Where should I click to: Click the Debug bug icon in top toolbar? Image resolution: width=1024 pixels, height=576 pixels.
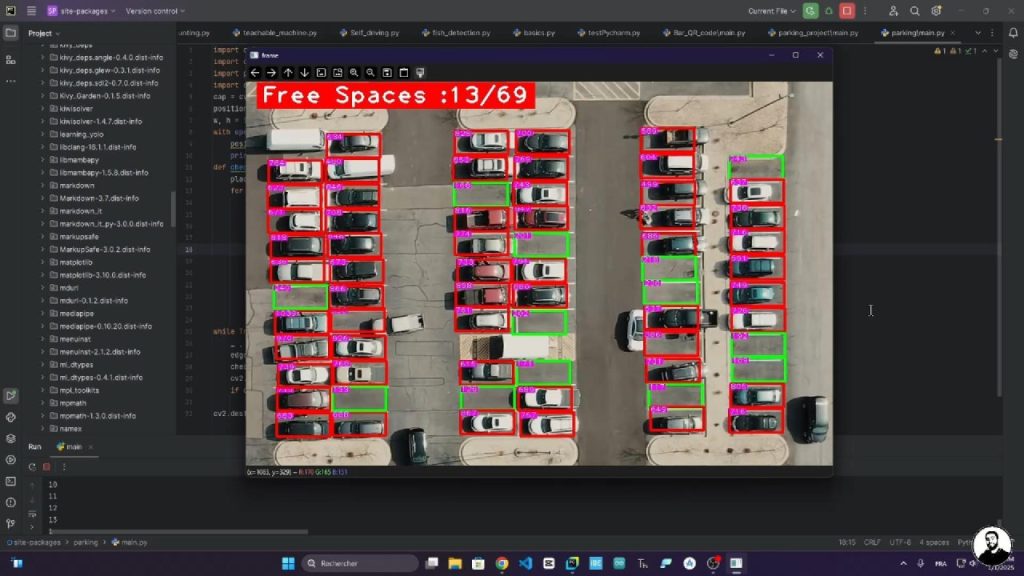point(829,11)
